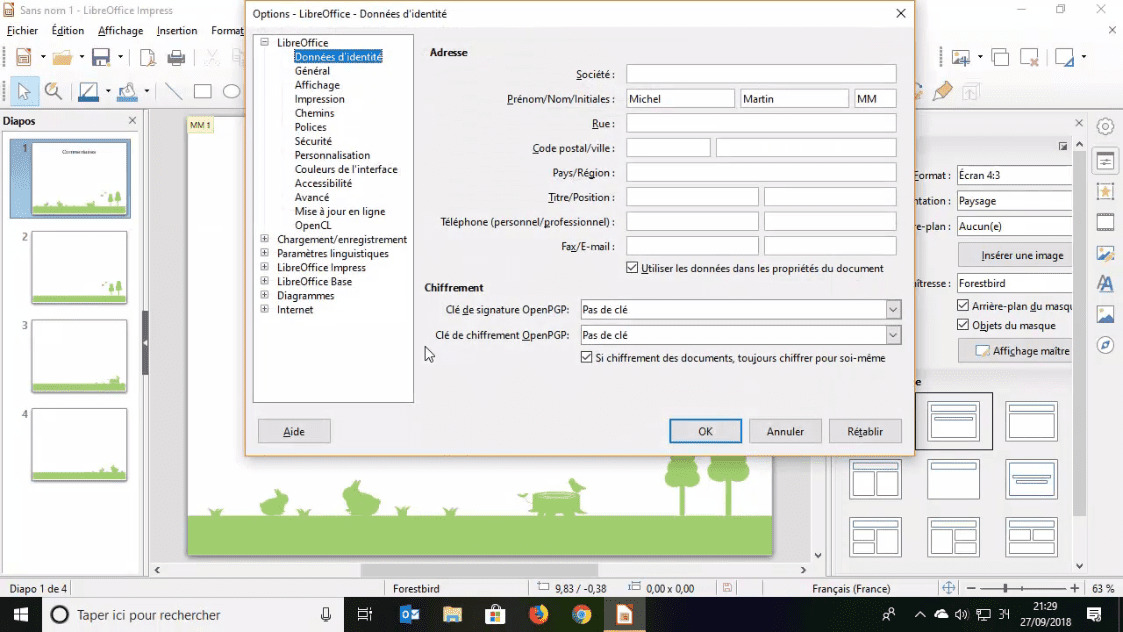Screen dimensions: 1123x632
Task: Select slide 3 thumbnail in Diapos panel
Action: [x=79, y=356]
